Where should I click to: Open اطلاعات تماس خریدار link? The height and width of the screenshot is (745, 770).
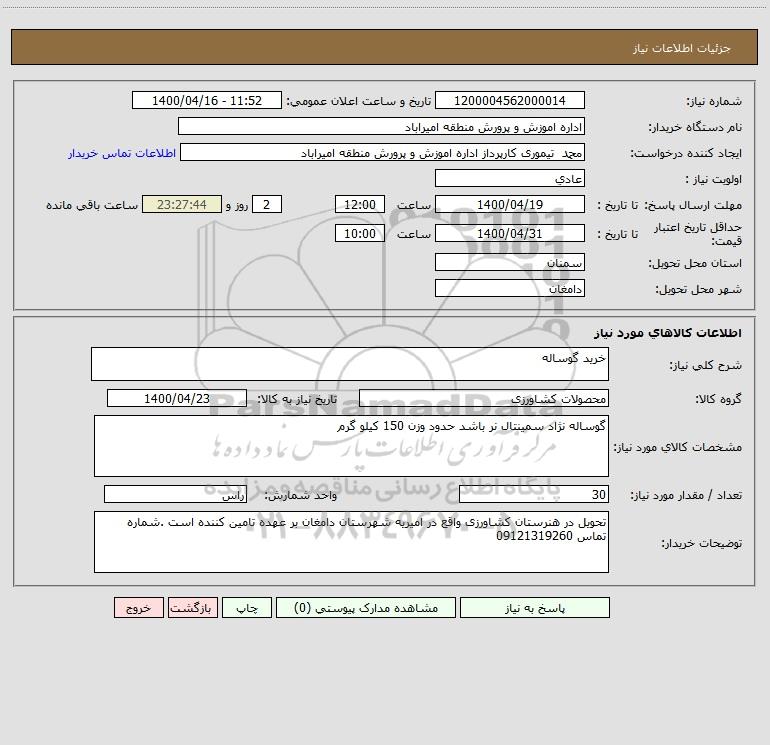tap(122, 153)
